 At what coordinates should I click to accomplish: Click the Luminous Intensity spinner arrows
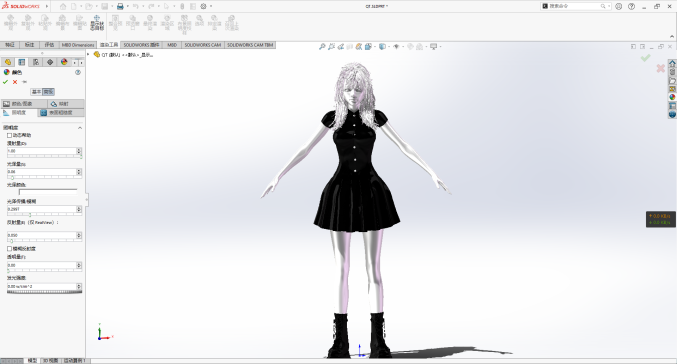79,286
